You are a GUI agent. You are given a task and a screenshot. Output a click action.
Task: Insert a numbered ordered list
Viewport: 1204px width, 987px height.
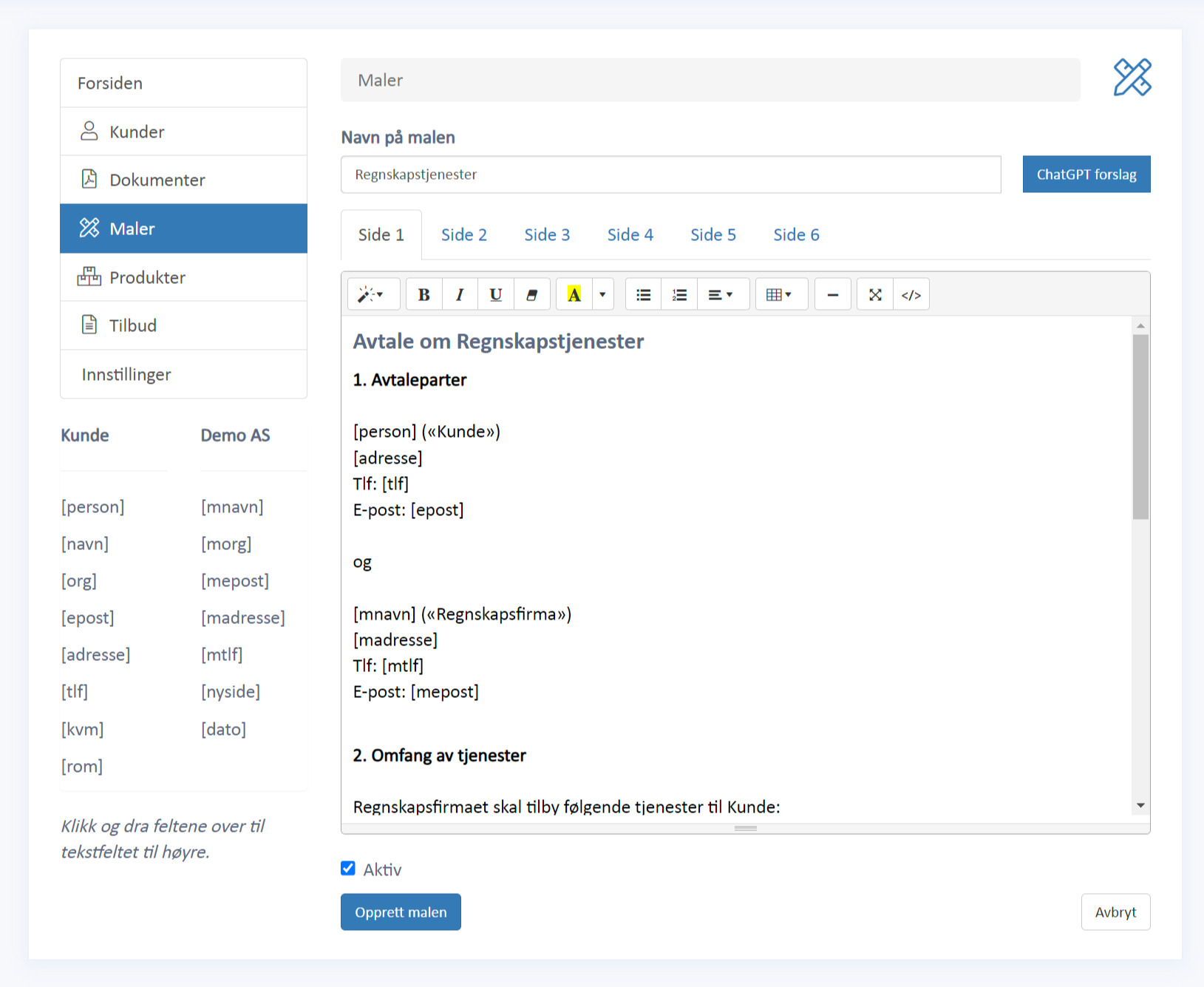pos(679,295)
